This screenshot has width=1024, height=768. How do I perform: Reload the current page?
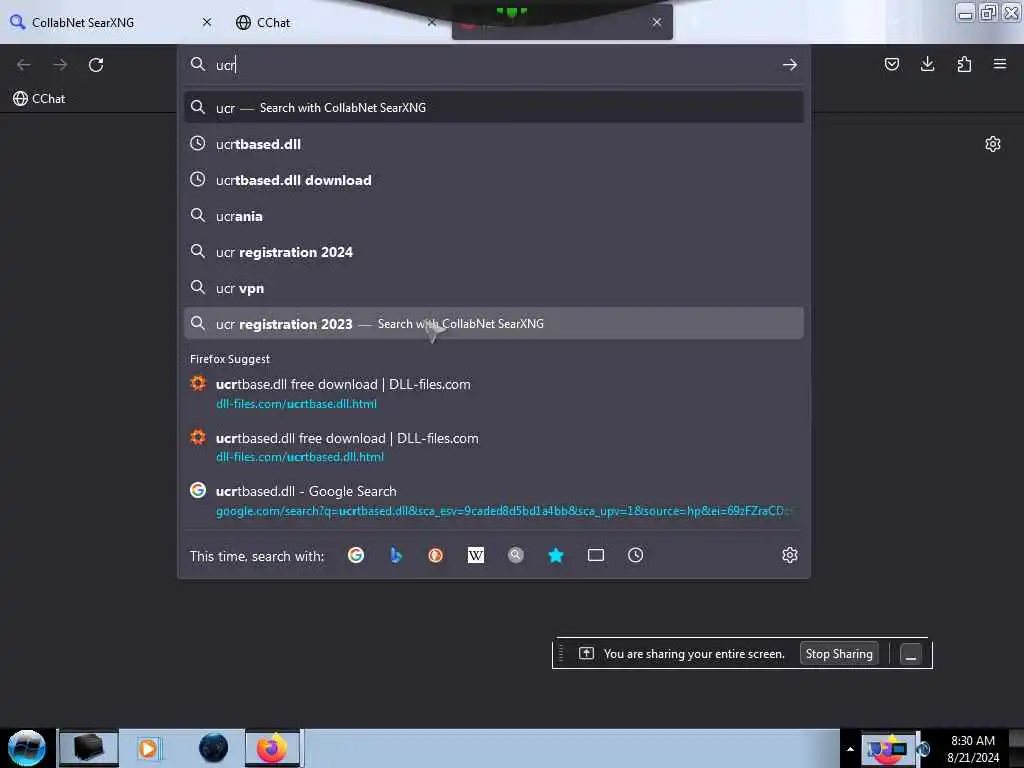[96, 65]
